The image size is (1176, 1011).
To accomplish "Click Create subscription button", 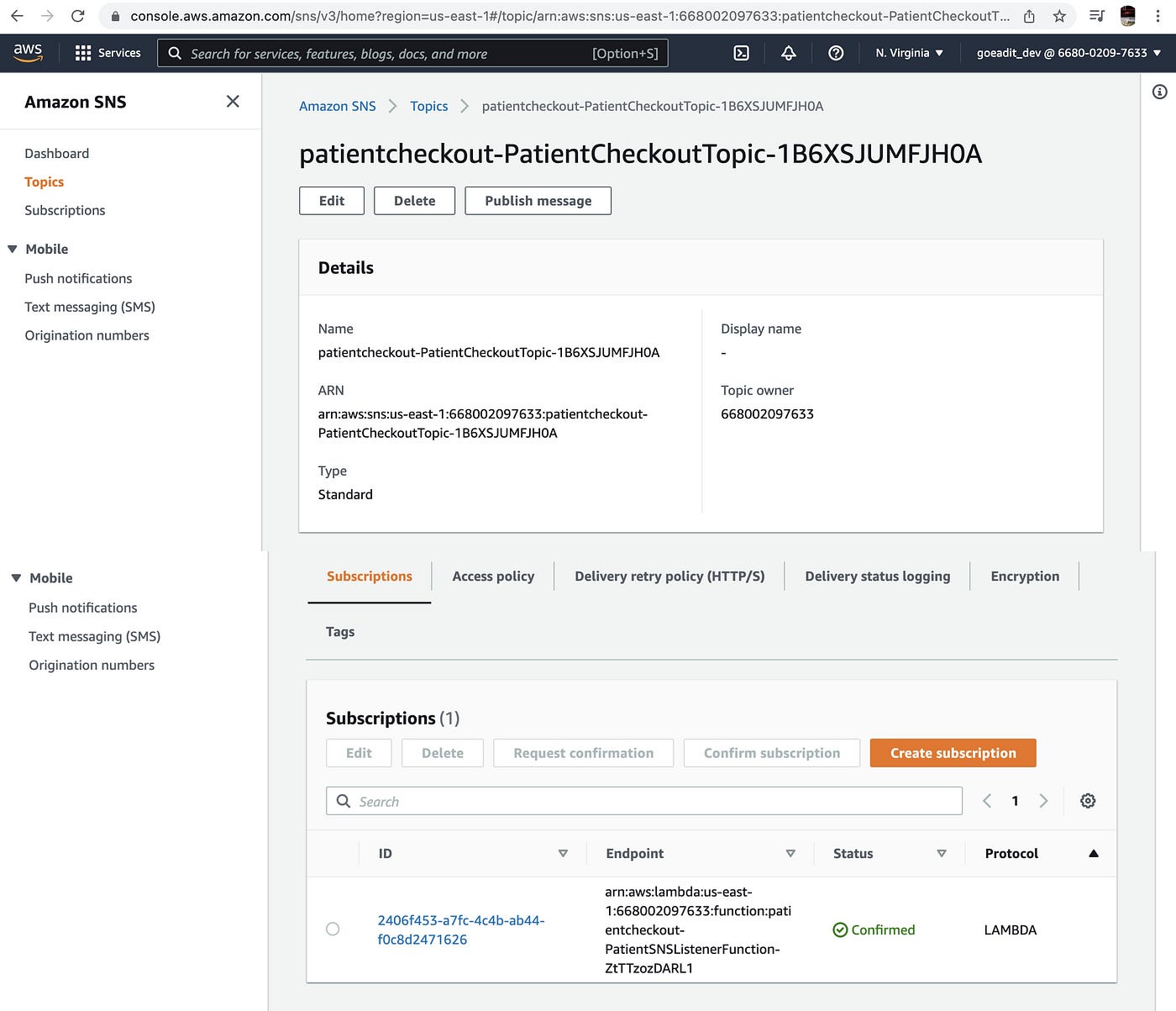I will (953, 753).
